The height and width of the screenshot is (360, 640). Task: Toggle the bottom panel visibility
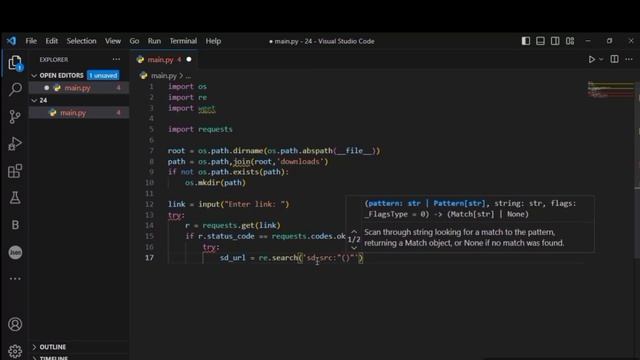540,41
